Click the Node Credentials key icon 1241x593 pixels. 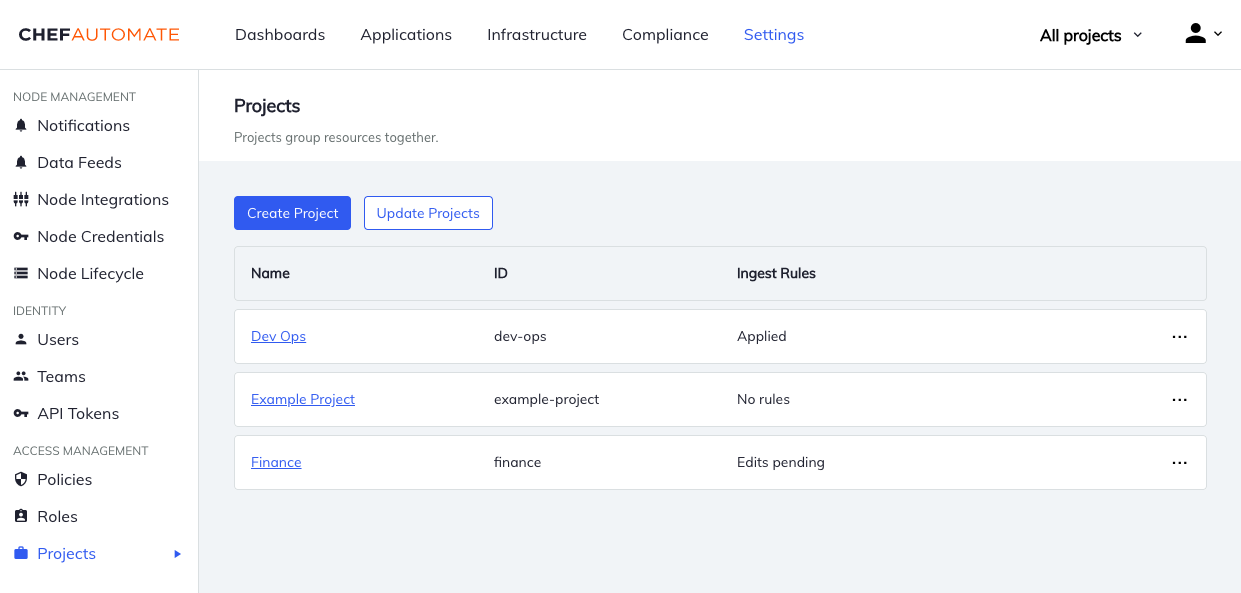click(20, 236)
